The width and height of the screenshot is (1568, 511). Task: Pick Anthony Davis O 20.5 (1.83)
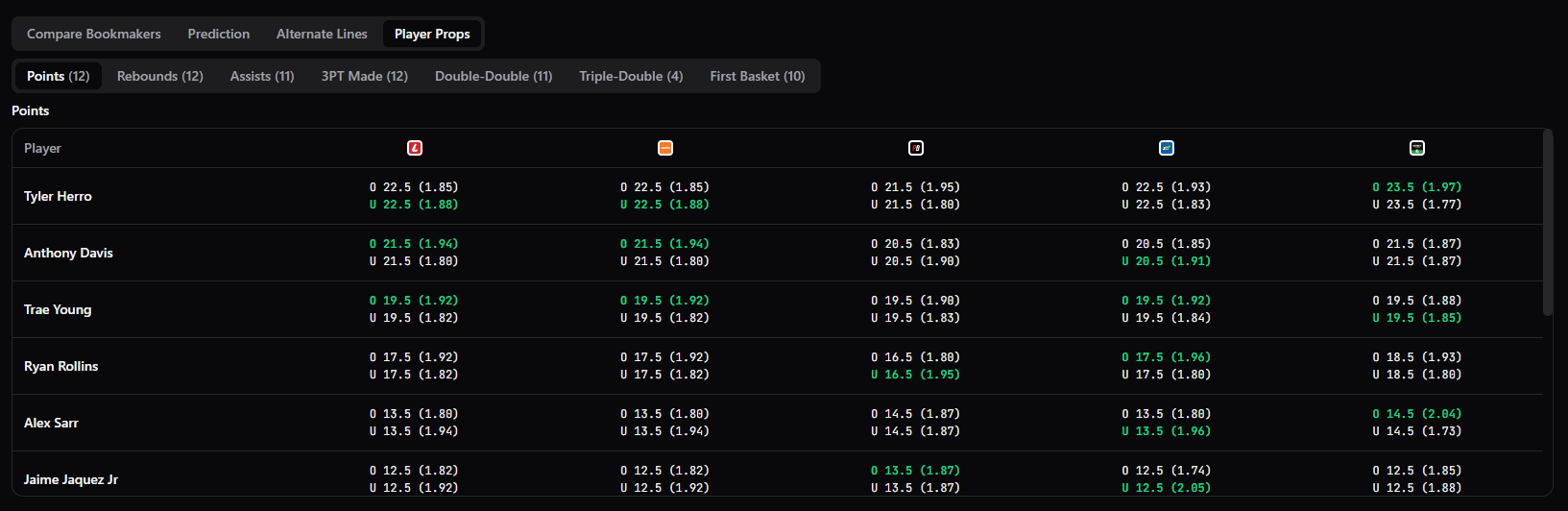tap(916, 244)
